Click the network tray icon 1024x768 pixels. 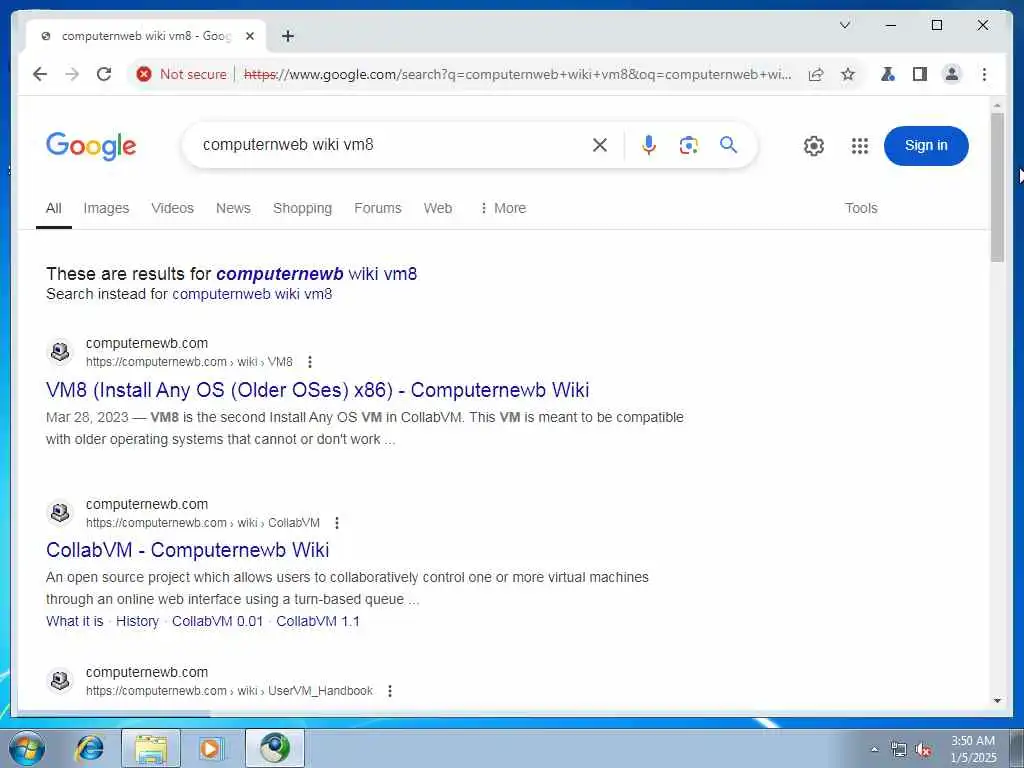click(899, 750)
